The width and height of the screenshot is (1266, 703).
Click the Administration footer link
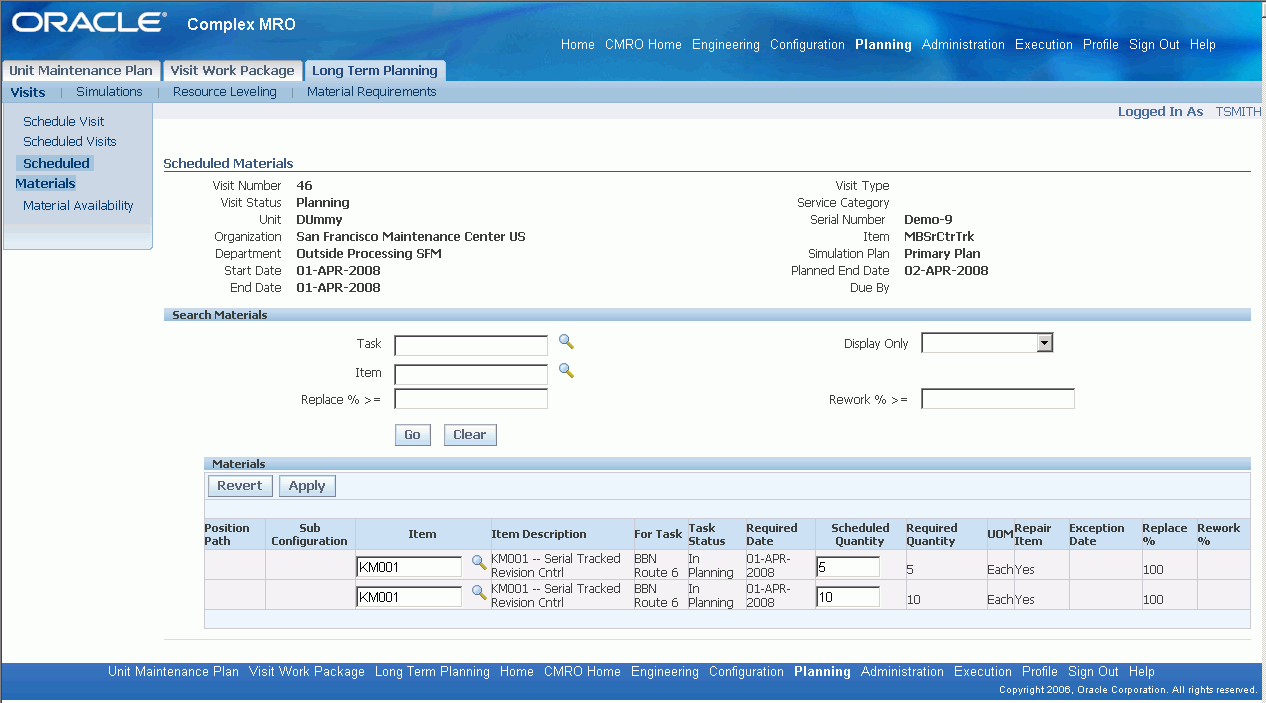902,672
